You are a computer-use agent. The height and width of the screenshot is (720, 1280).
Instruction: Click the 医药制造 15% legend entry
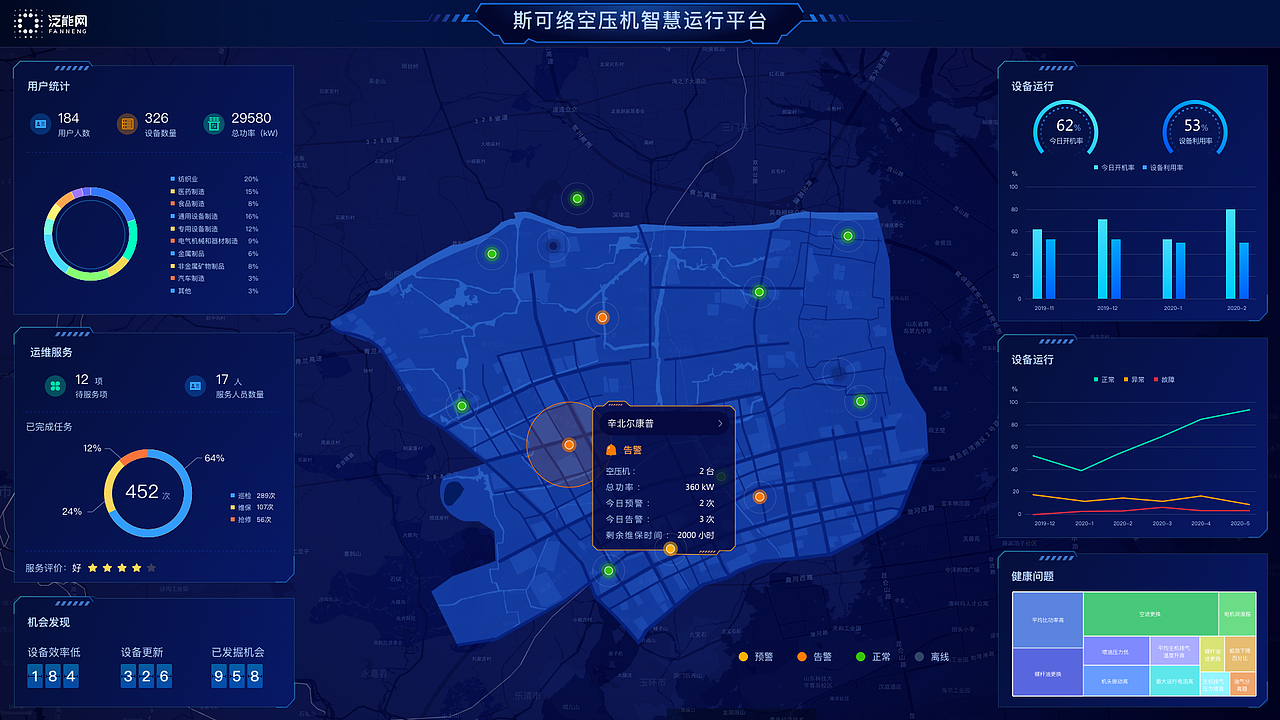pyautogui.click(x=214, y=191)
